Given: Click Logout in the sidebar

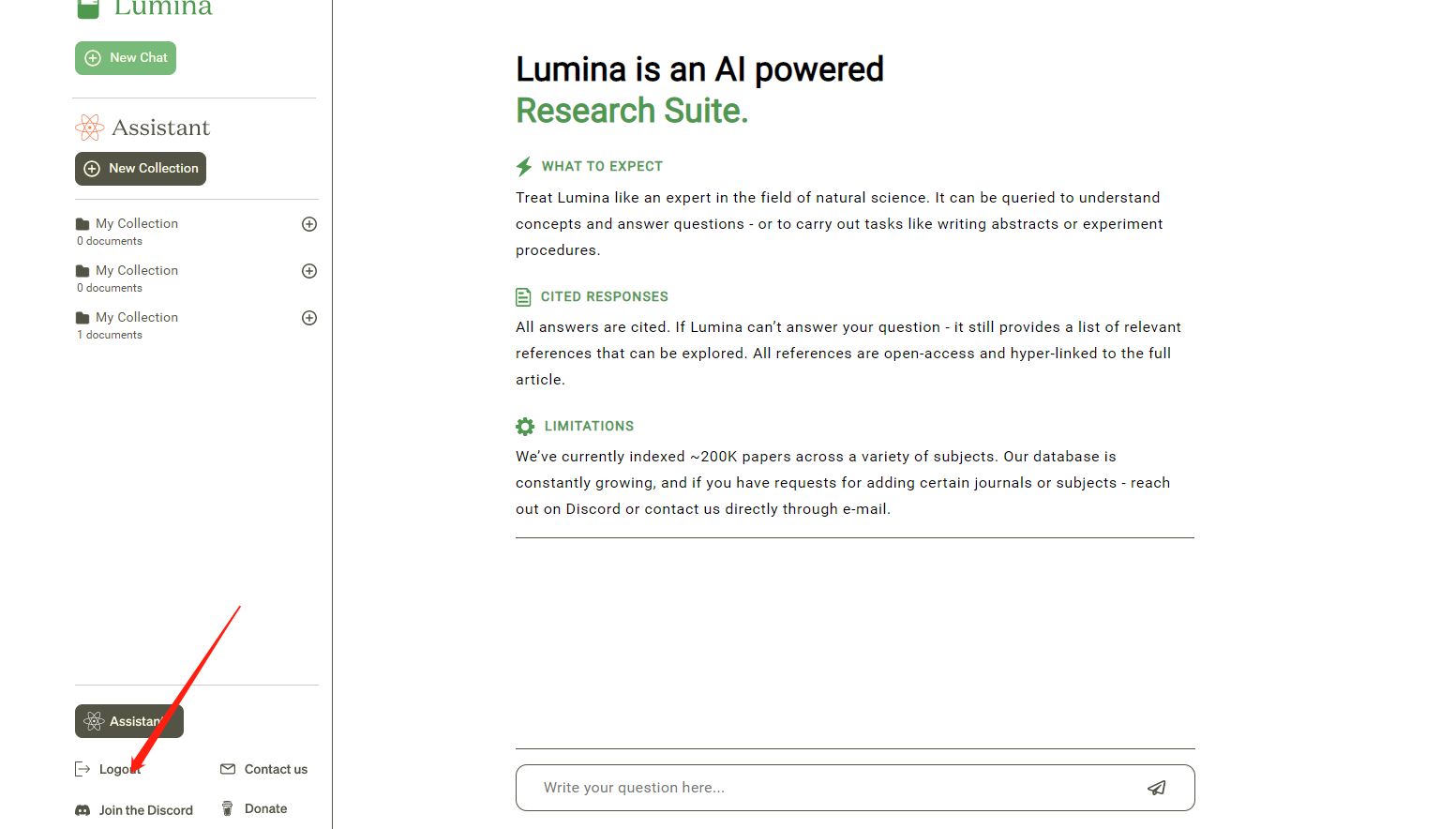Looking at the screenshot, I should tap(117, 769).
